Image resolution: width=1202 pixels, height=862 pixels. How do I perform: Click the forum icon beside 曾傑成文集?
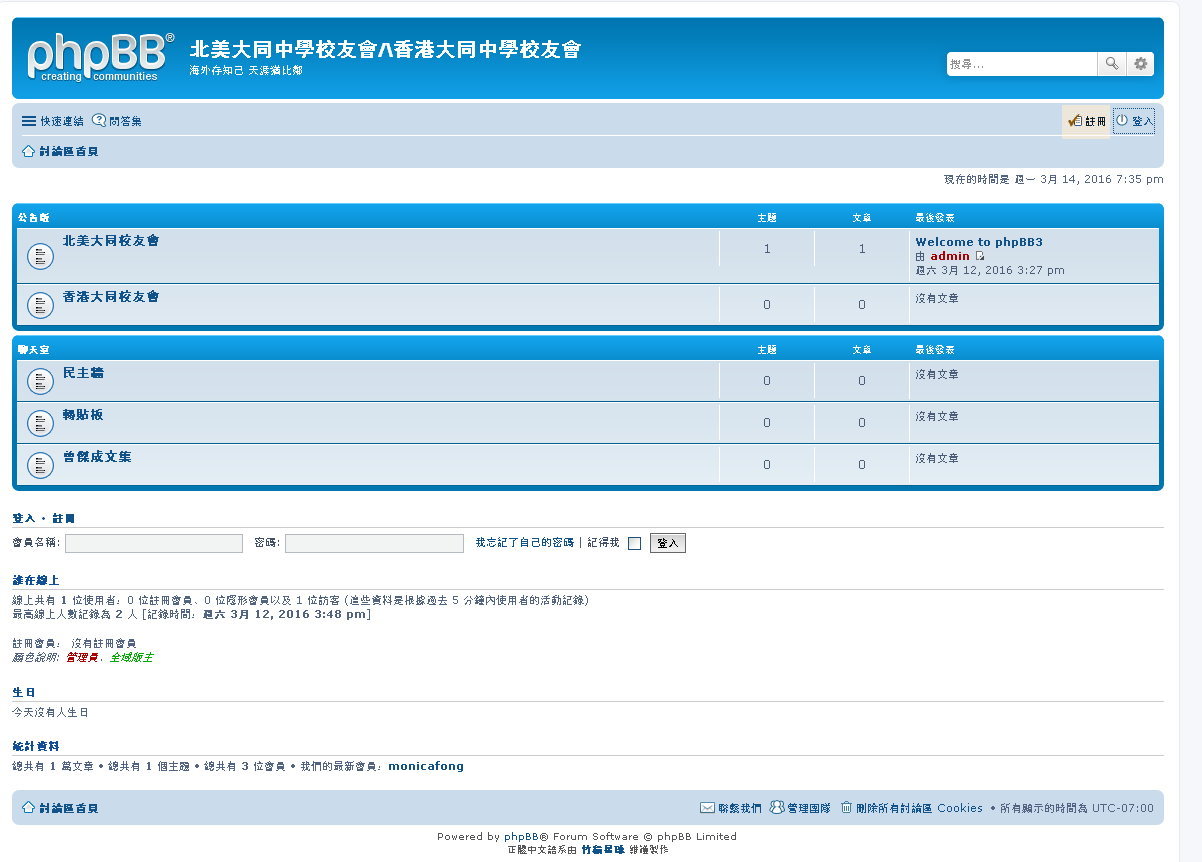(40, 465)
